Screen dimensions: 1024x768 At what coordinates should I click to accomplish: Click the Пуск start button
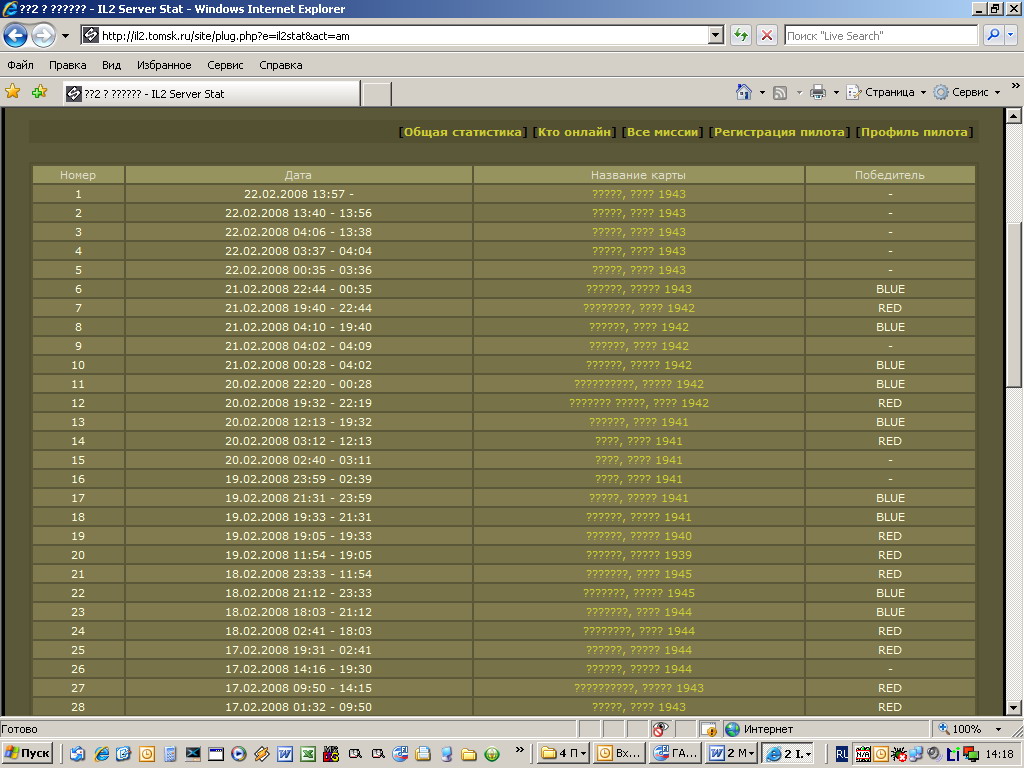tap(28, 753)
